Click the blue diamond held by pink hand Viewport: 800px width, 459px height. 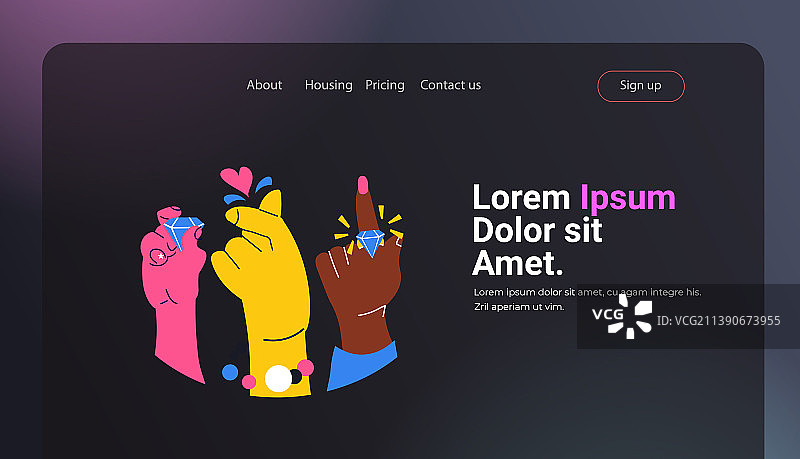pos(183,232)
